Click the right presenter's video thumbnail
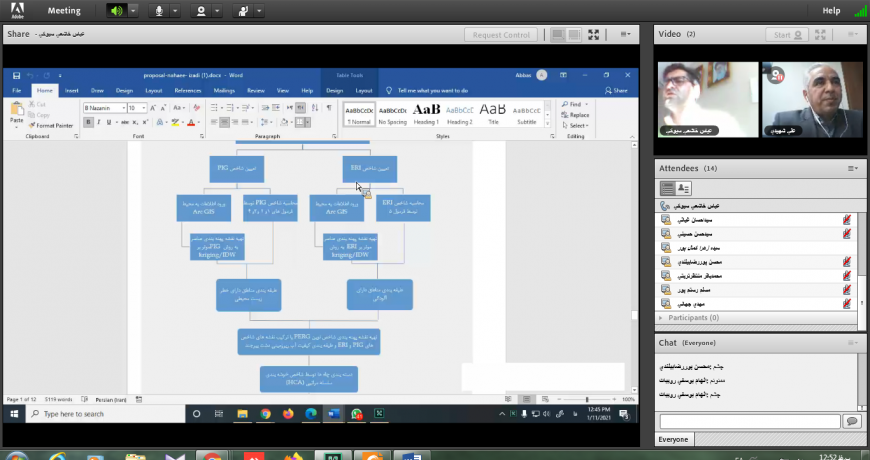The image size is (870, 460). (812, 99)
